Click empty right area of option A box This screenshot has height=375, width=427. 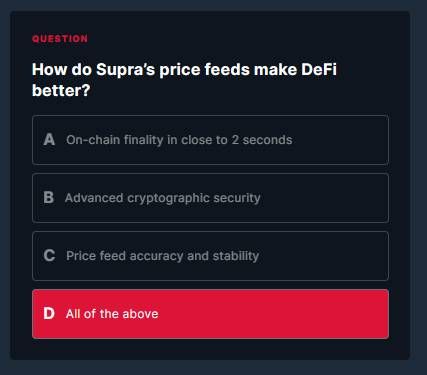340,140
